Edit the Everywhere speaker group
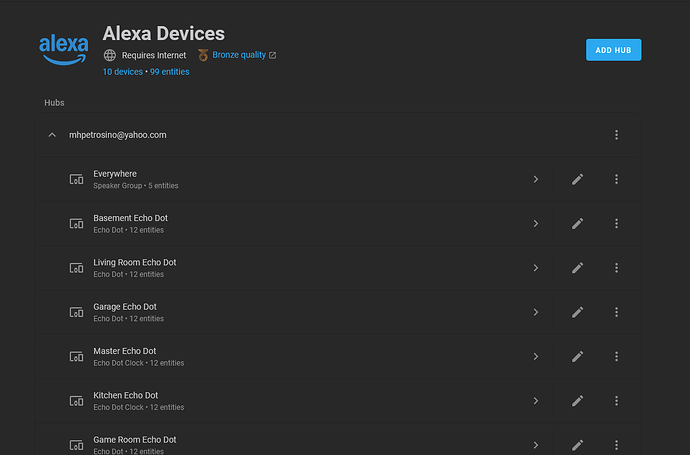Image resolution: width=690 pixels, height=455 pixels. [x=577, y=179]
